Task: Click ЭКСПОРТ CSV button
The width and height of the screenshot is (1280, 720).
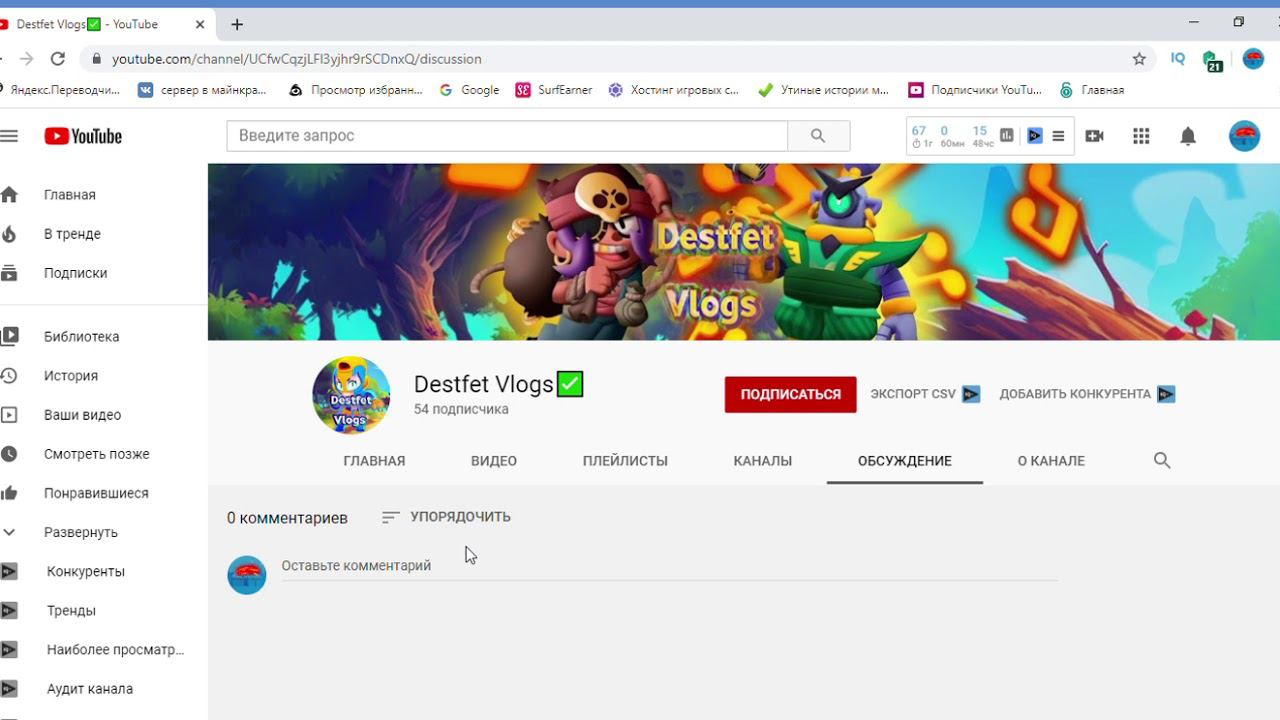Action: coord(925,394)
